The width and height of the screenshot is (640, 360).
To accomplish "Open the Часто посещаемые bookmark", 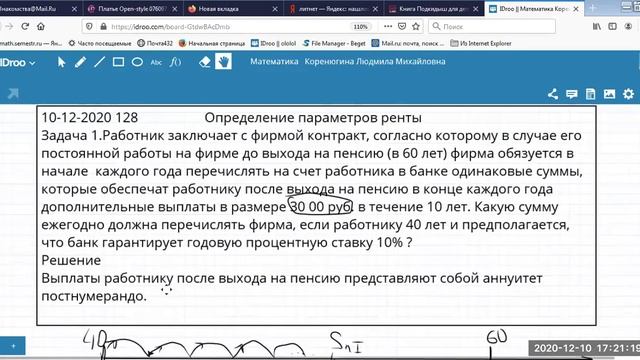I will pyautogui.click(x=100, y=43).
